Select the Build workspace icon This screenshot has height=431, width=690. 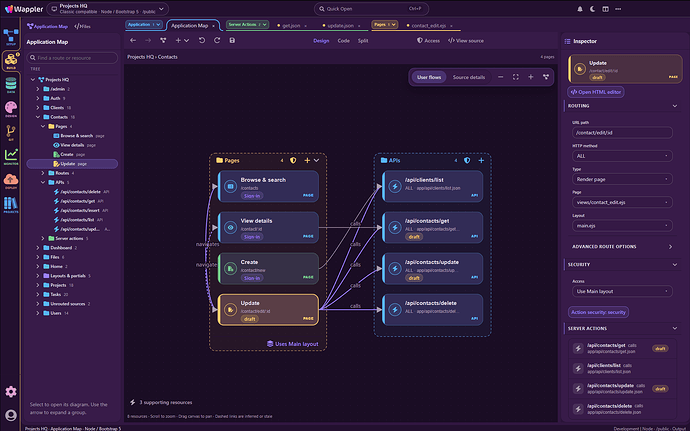[x=11, y=61]
